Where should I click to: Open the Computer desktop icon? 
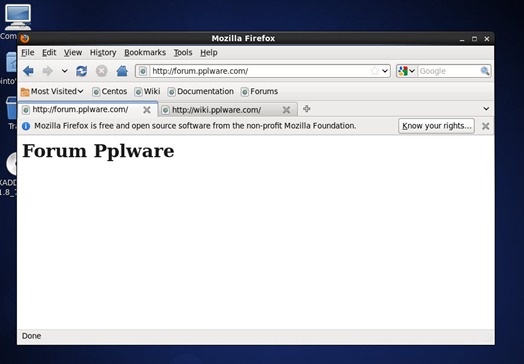pyautogui.click(x=17, y=17)
